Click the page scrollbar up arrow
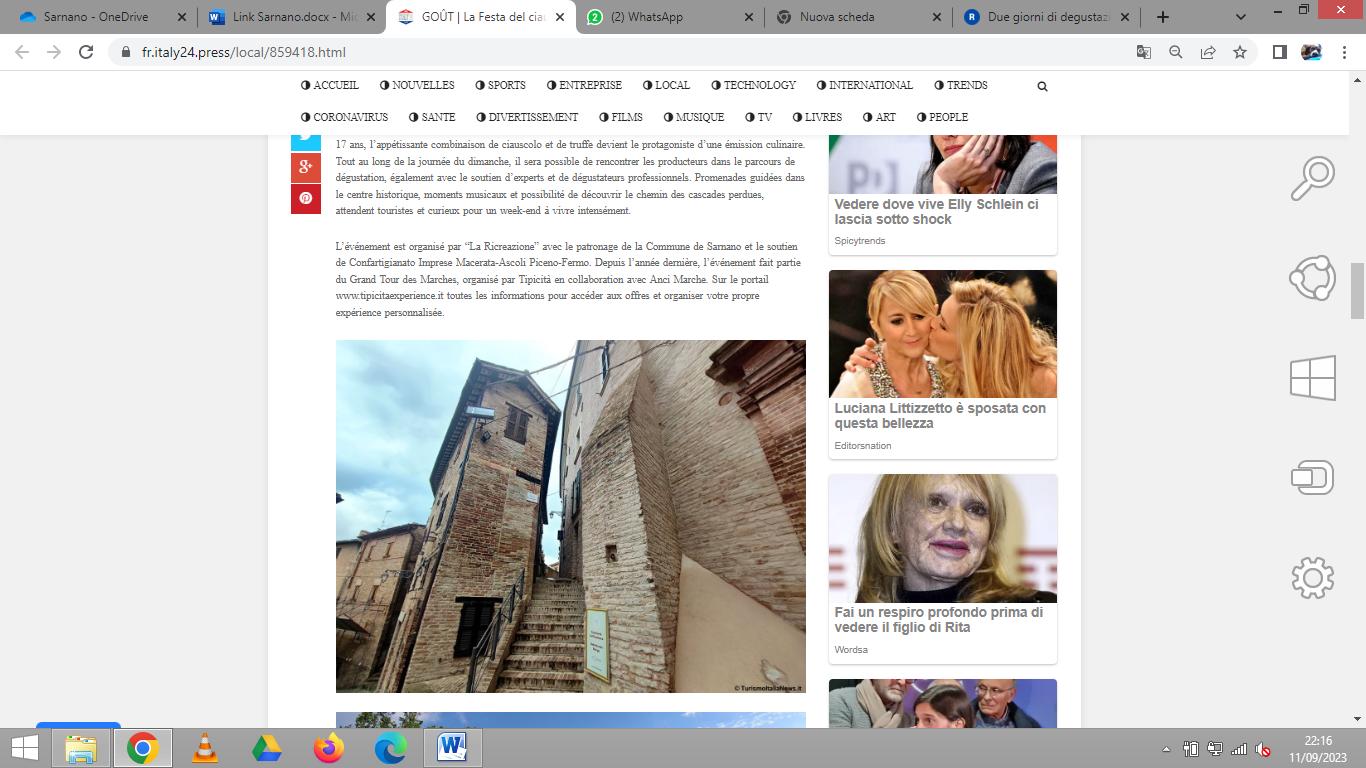Viewport: 1366px width, 768px height. click(1358, 79)
